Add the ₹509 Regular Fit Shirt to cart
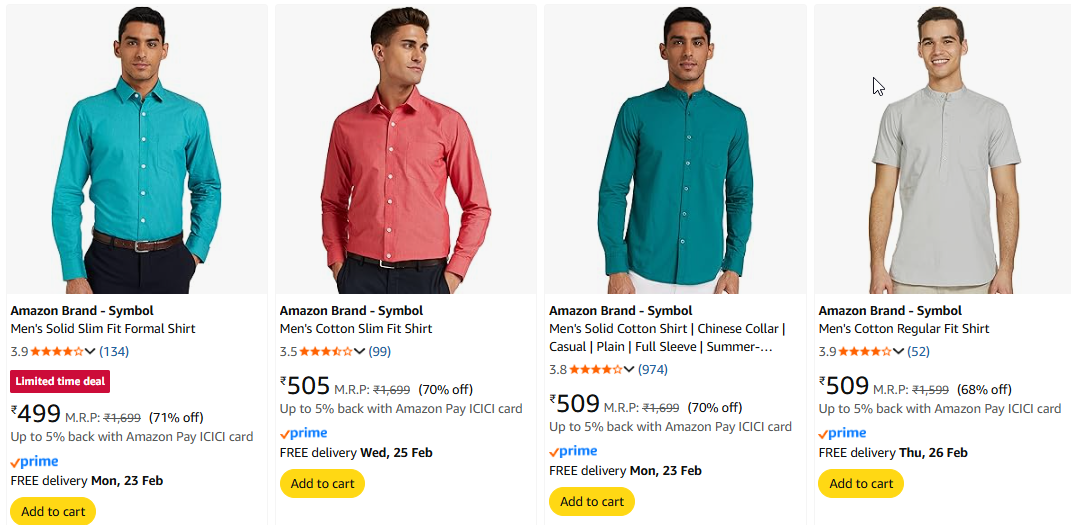The image size is (1071, 525). coord(861,483)
